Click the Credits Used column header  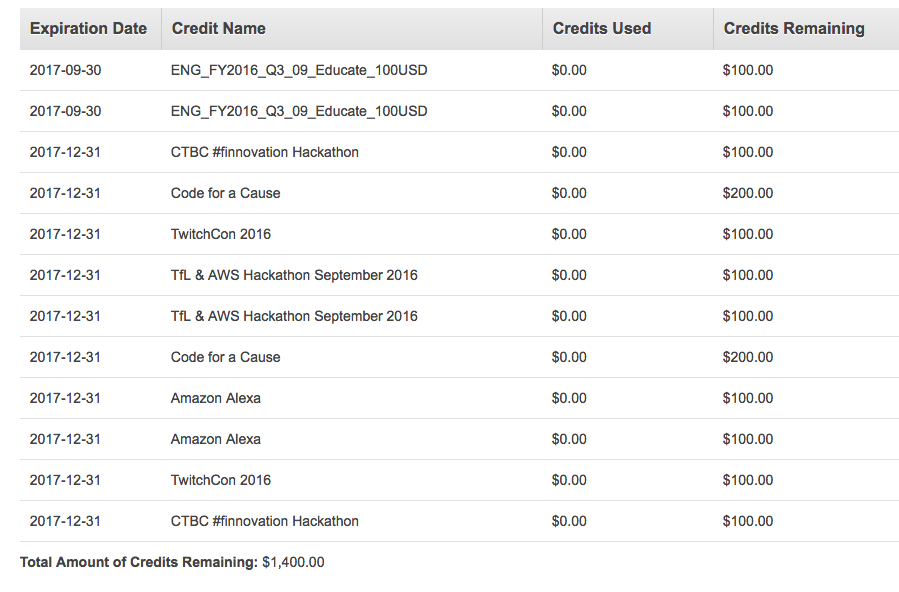[x=601, y=29]
